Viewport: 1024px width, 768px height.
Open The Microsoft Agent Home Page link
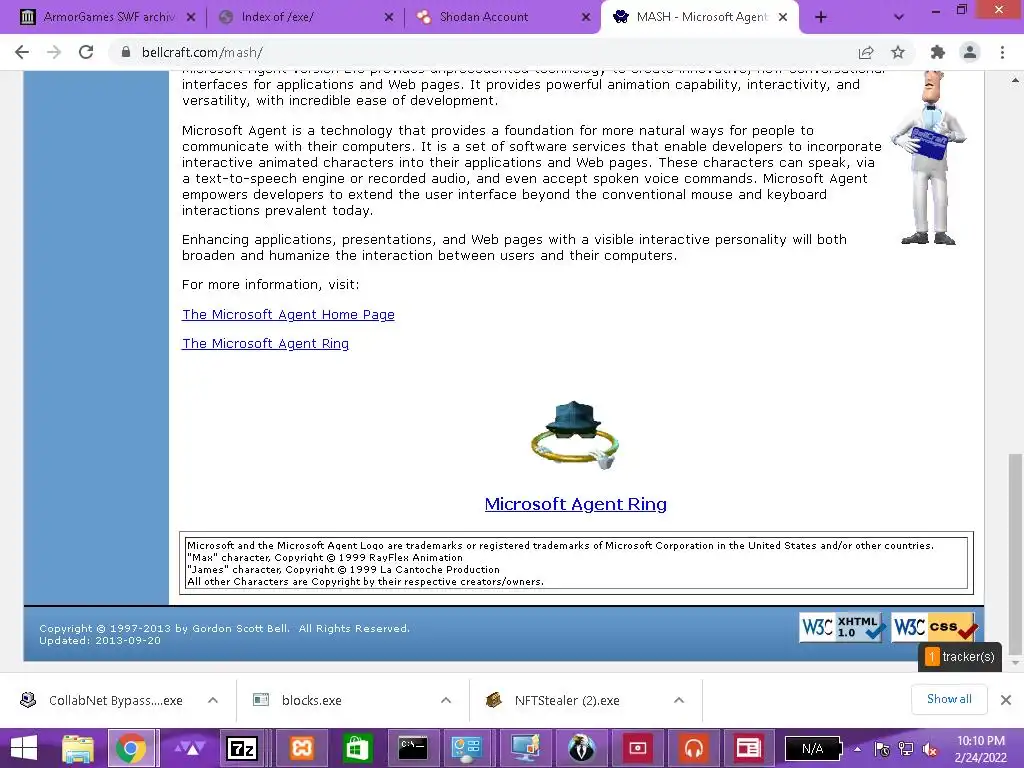288,315
